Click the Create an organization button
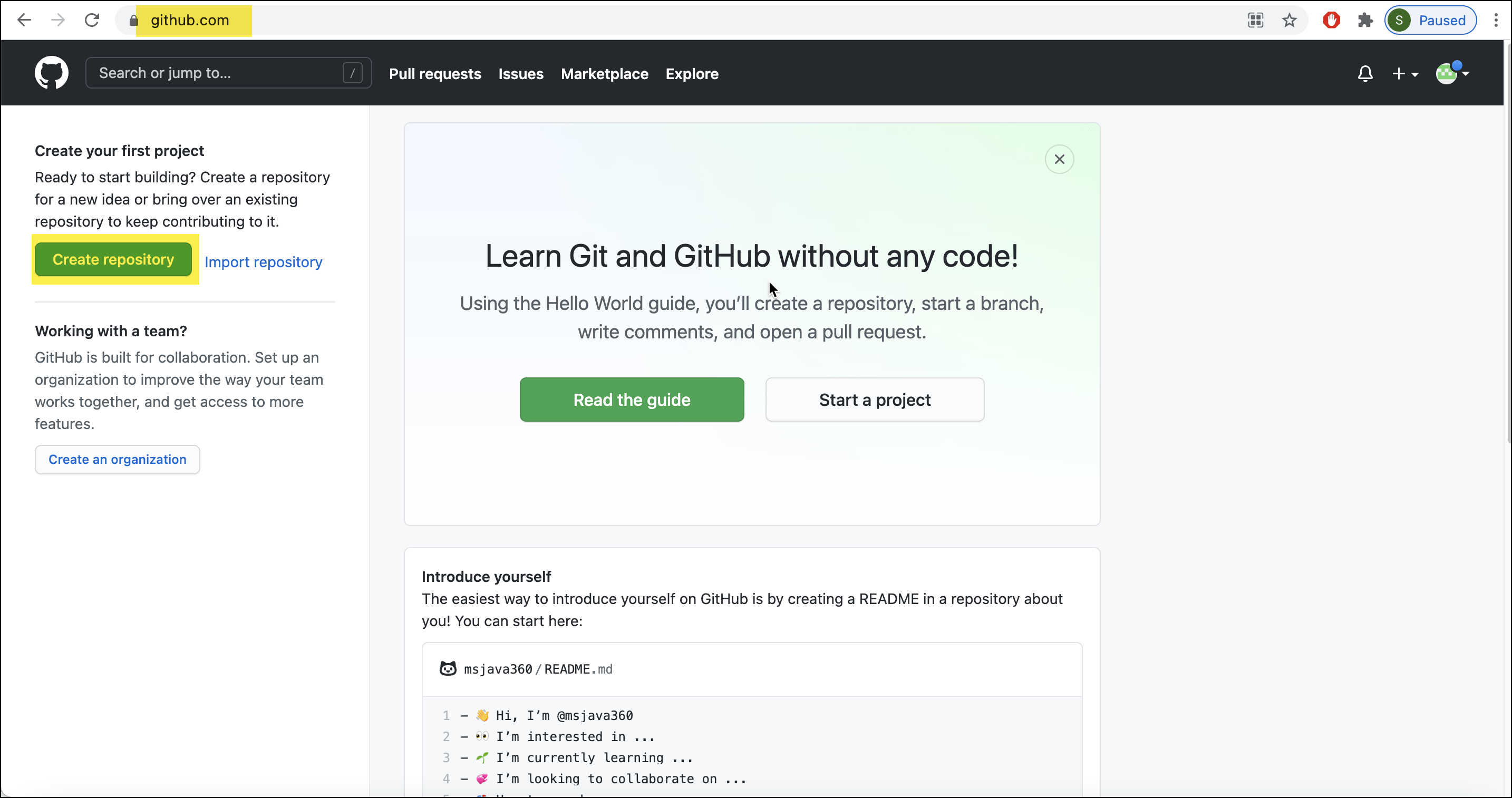Screen dimensions: 1512x798 [118, 460]
